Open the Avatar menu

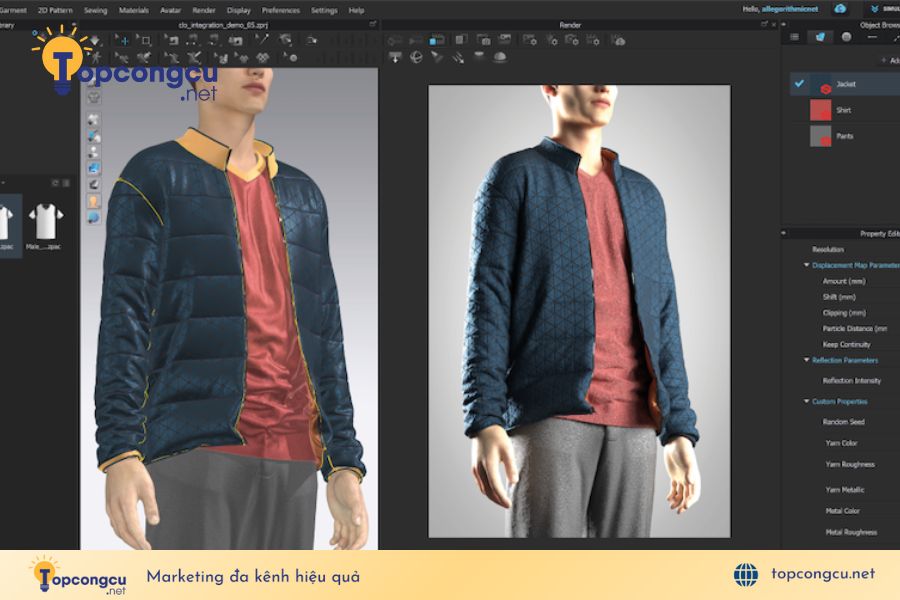(x=170, y=10)
